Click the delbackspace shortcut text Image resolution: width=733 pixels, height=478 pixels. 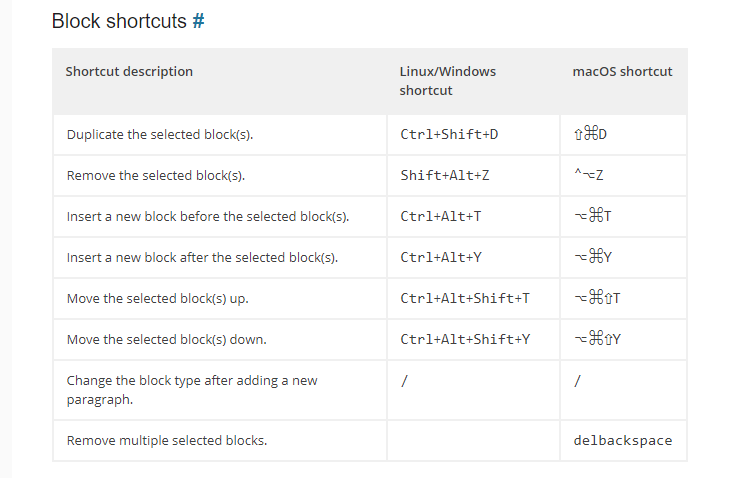(x=623, y=441)
